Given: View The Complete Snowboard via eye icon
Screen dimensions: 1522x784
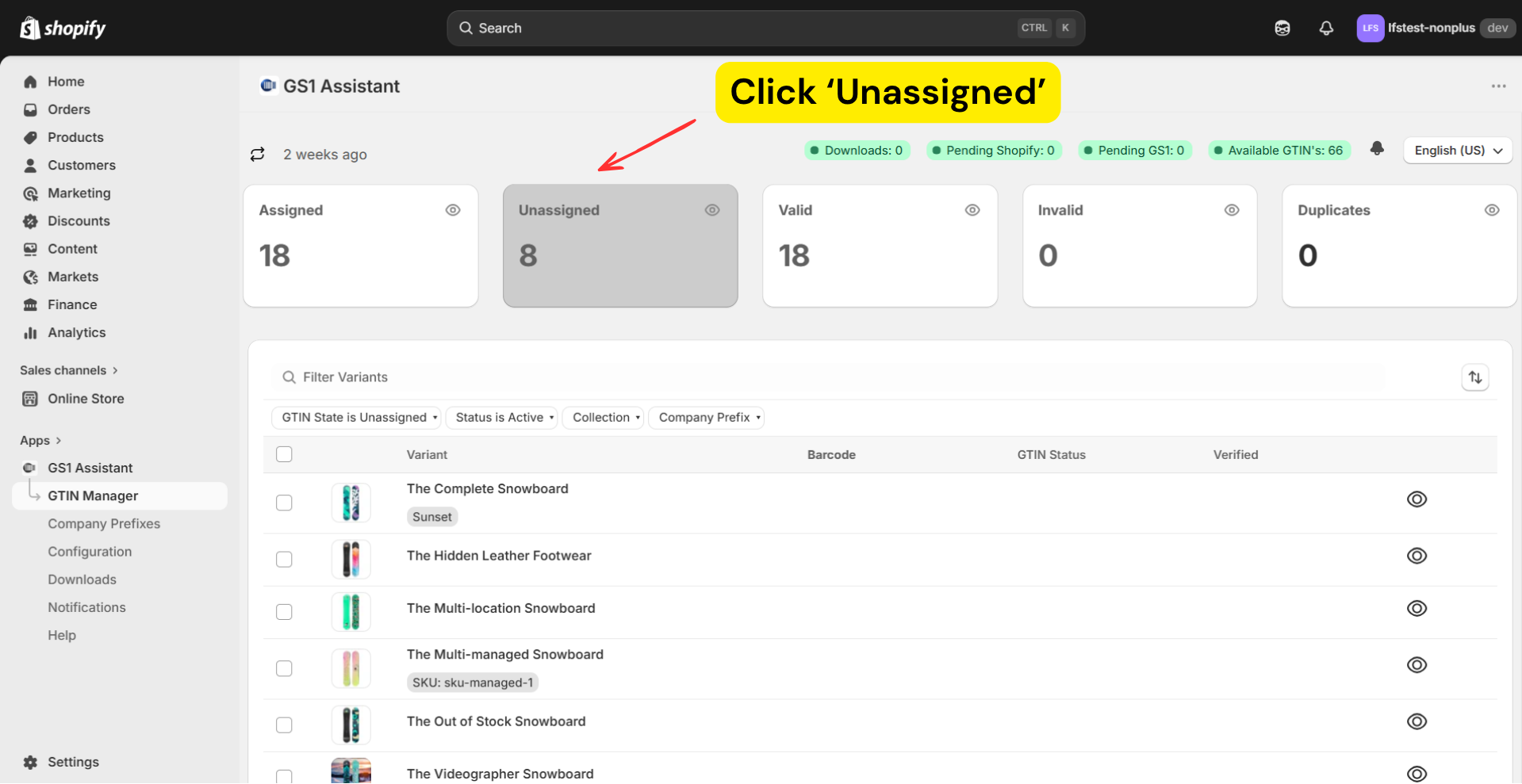Looking at the screenshot, I should click(x=1417, y=499).
